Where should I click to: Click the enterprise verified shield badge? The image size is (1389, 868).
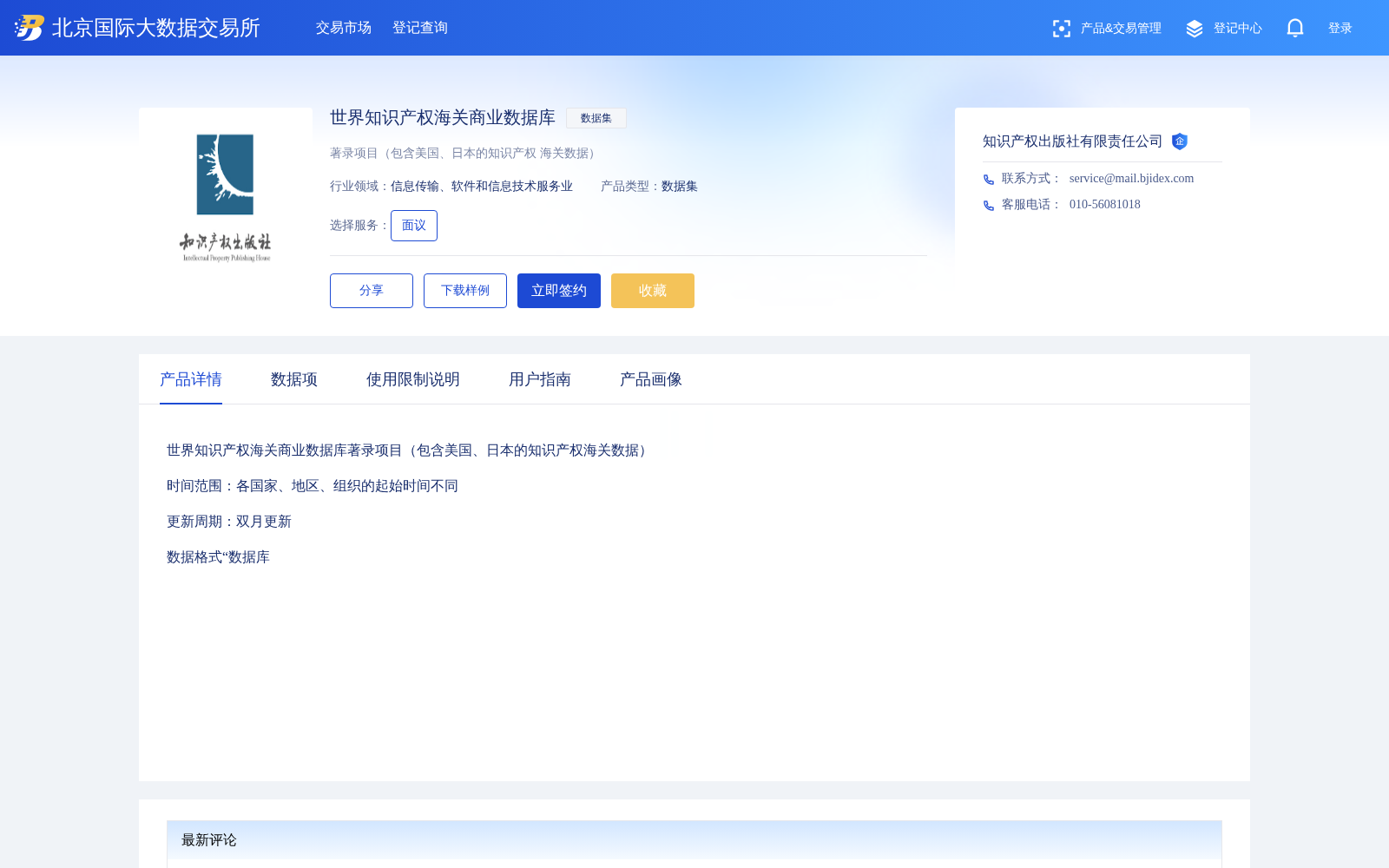(x=1180, y=141)
